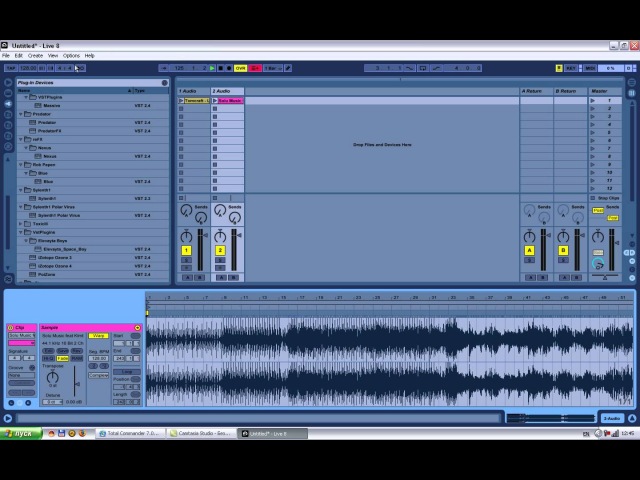The image size is (640, 480).
Task: Enable MIDI map mode
Action: click(590, 68)
